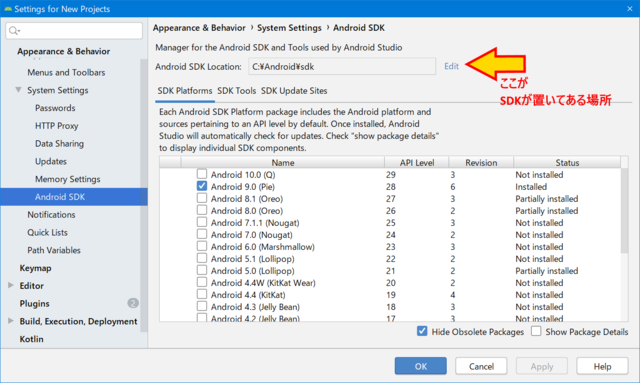Check the Android 7.0 (Nougat) checkbox
640x383 pixels.
pyautogui.click(x=202, y=234)
